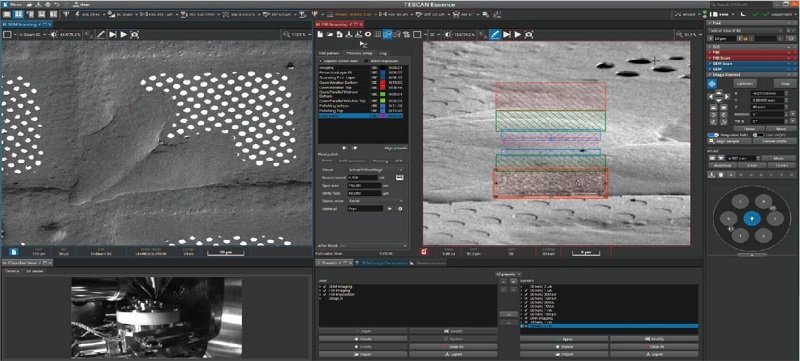This screenshot has height=361, width=800.
Task: Click the blue SEM info bar icon
Action: coord(14,251)
